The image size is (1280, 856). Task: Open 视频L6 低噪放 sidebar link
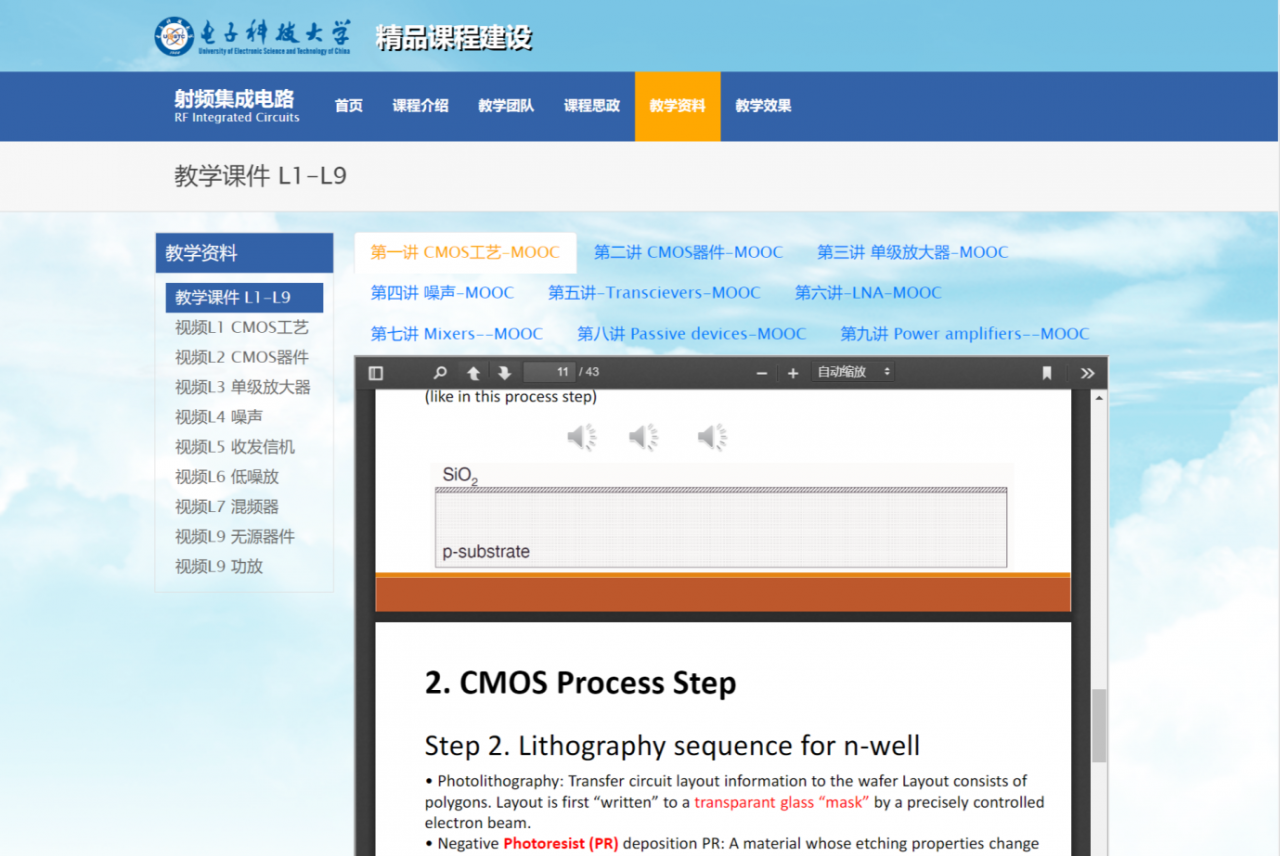227,477
